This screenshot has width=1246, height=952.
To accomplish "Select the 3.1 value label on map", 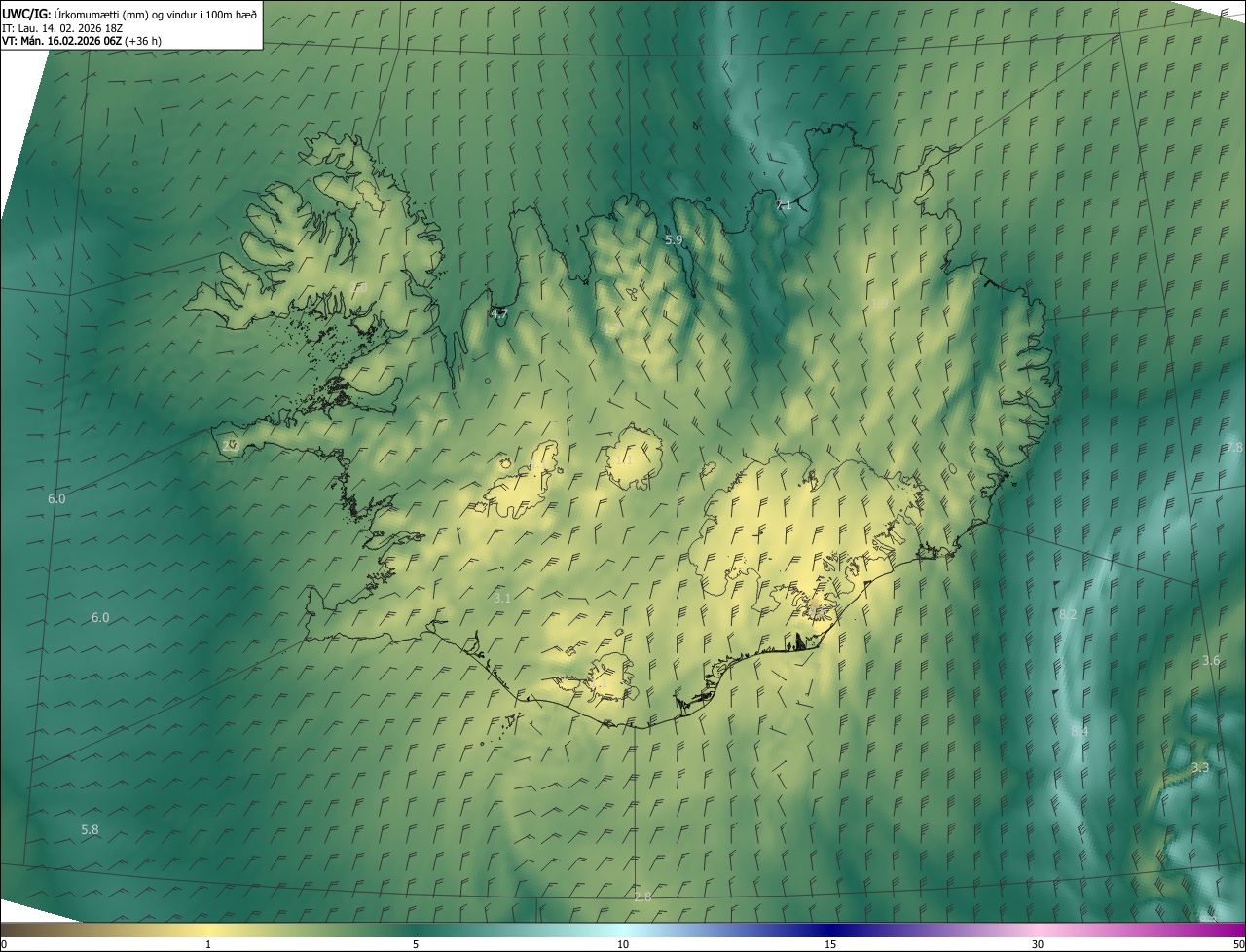I will tap(502, 598).
